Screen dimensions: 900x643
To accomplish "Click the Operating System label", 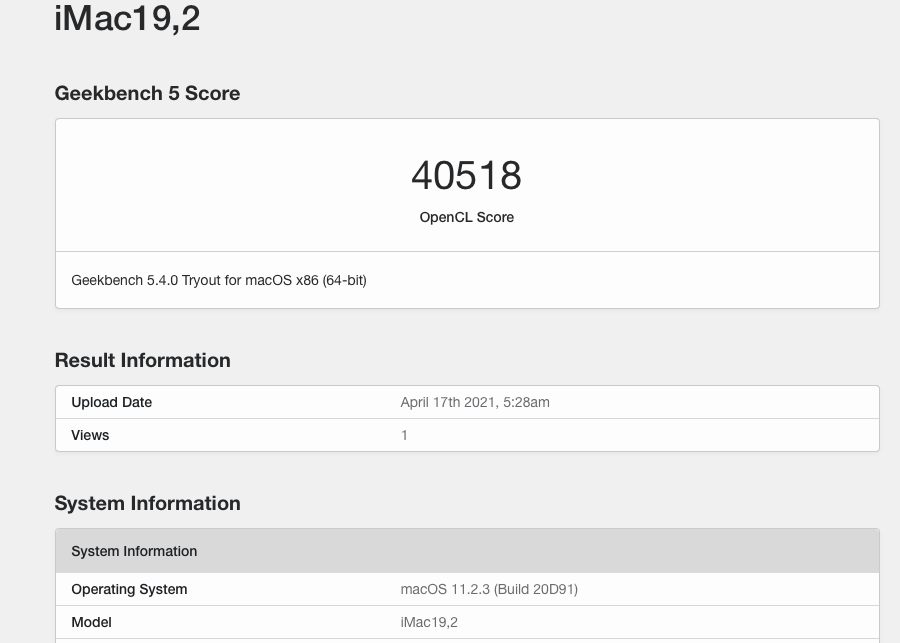I will pos(129,589).
